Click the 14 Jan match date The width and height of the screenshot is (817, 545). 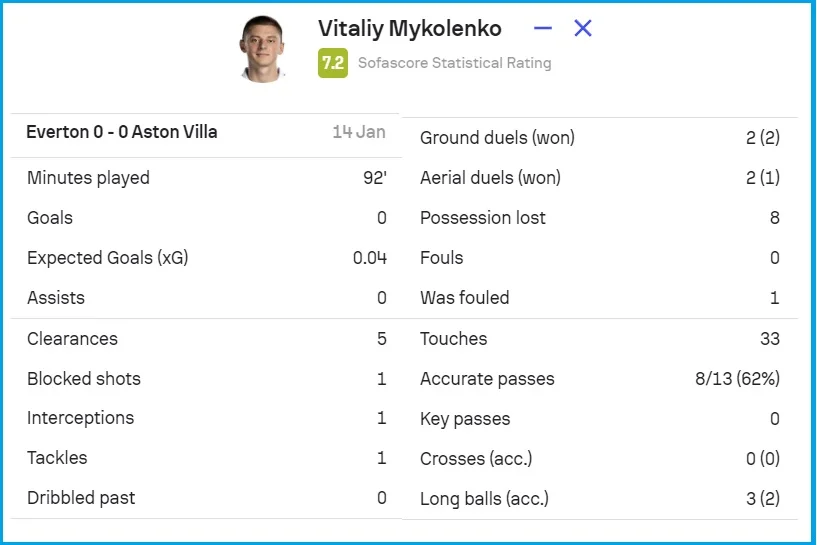(359, 132)
